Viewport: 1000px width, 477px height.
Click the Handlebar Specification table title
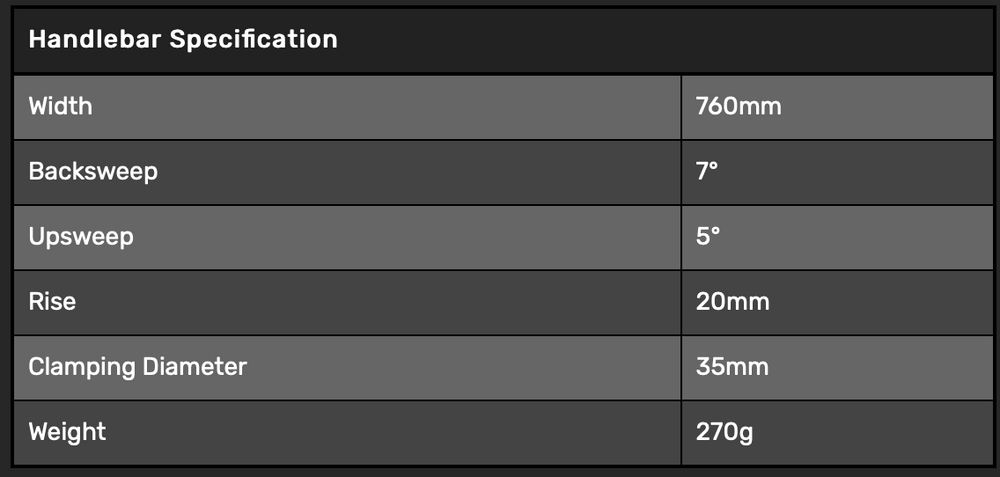[x=183, y=40]
